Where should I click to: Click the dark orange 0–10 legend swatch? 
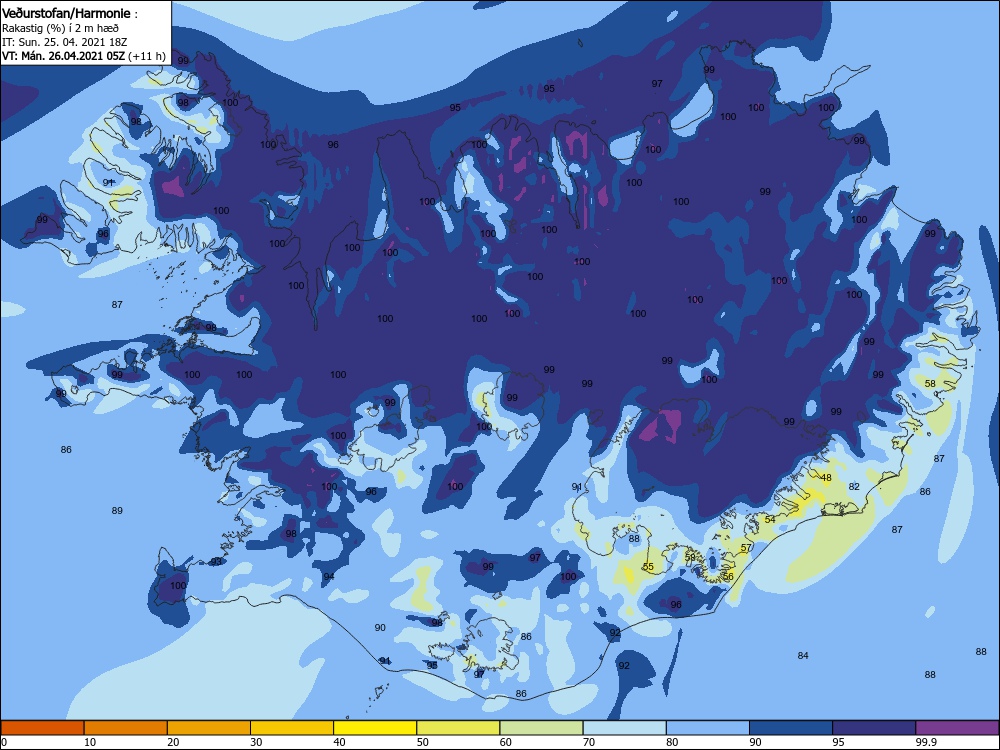42,728
